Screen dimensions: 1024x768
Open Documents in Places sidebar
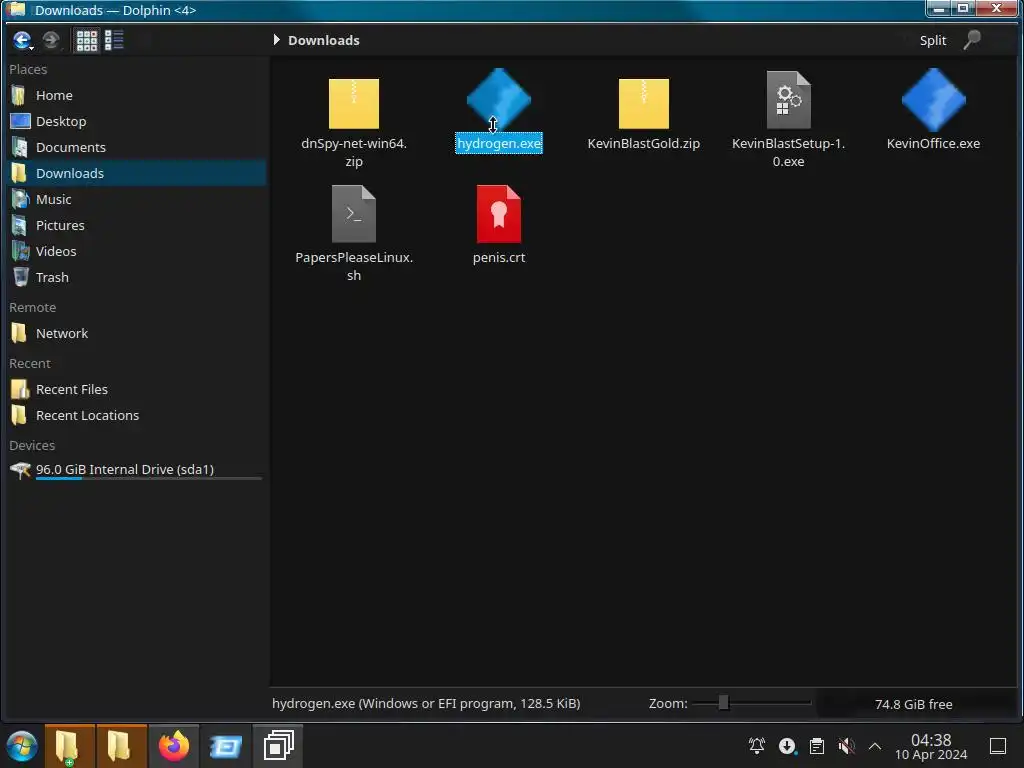136,148
